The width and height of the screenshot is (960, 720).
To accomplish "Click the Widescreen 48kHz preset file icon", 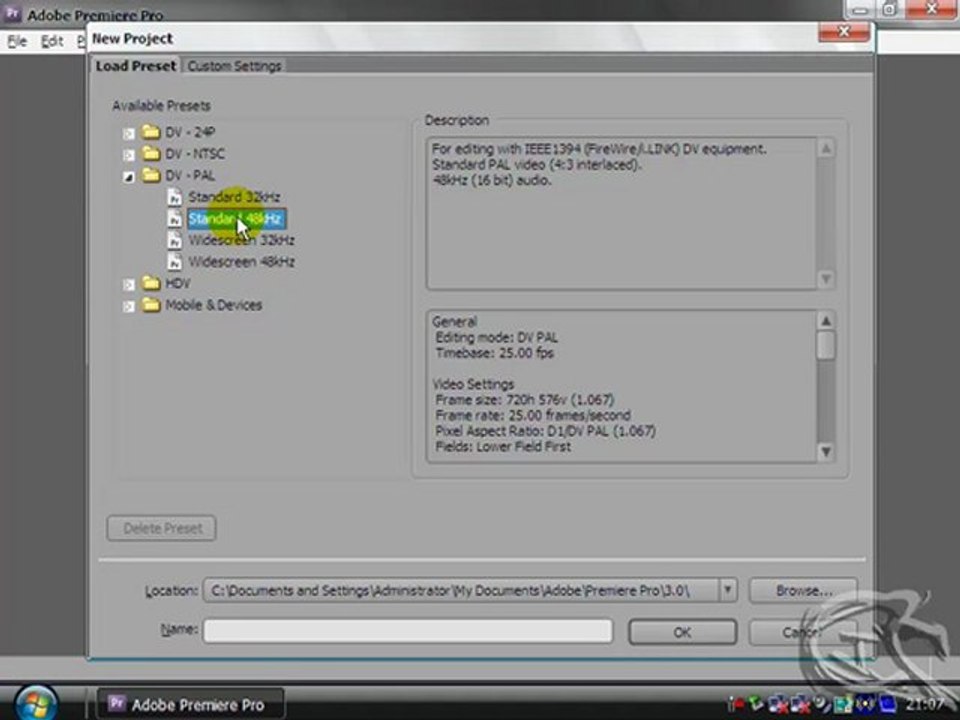I will click(x=174, y=261).
